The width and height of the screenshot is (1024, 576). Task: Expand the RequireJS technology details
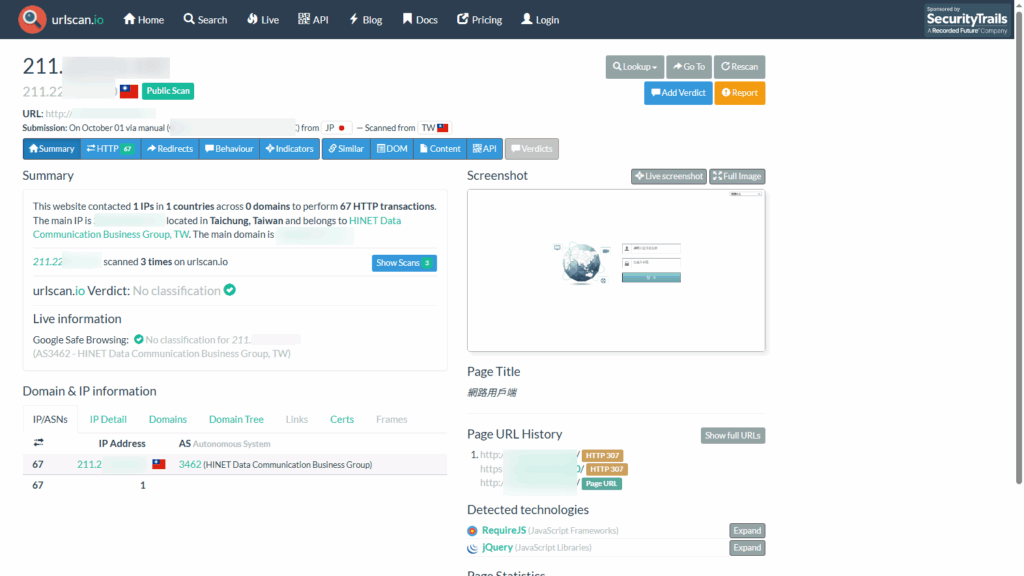(x=746, y=531)
